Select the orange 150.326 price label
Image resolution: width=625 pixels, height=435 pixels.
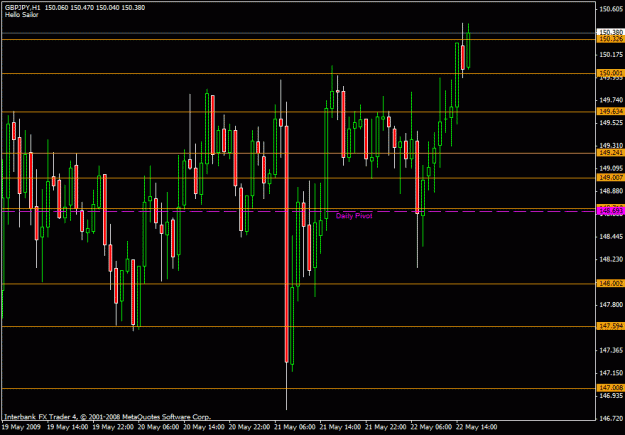(610, 39)
